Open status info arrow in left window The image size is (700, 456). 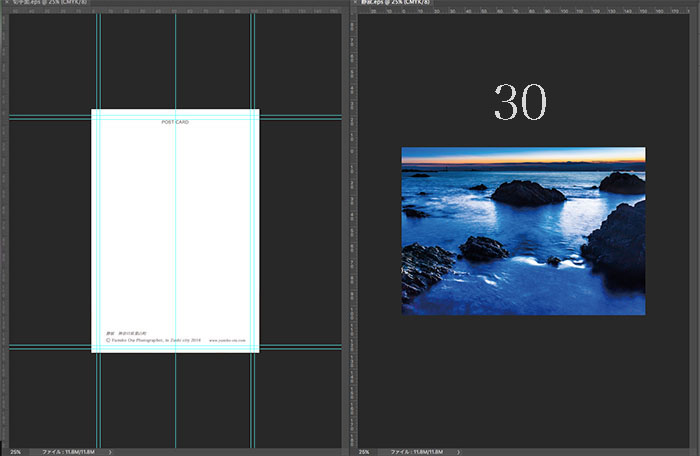point(110,452)
